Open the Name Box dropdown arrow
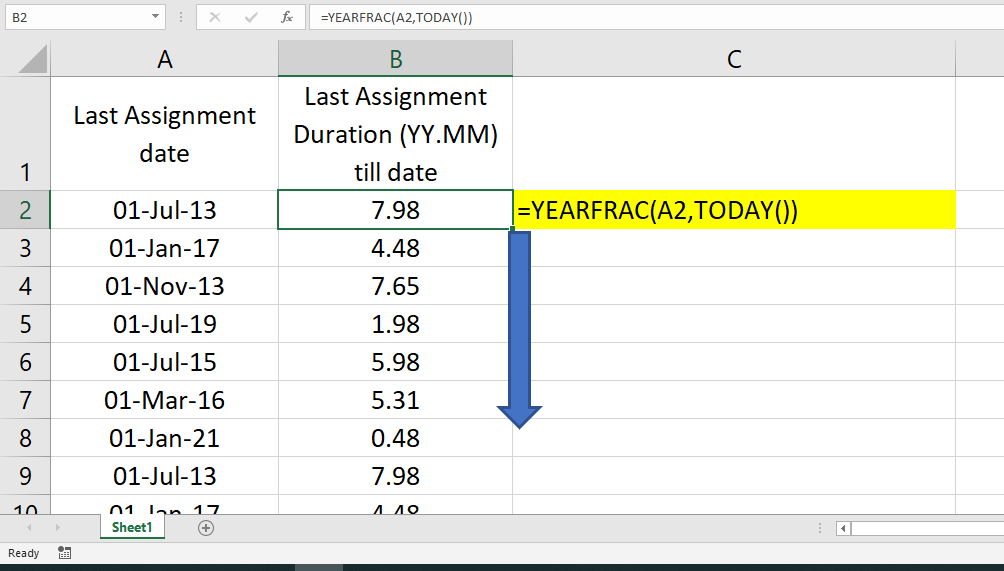The height and width of the screenshot is (571, 1004). 155,17
